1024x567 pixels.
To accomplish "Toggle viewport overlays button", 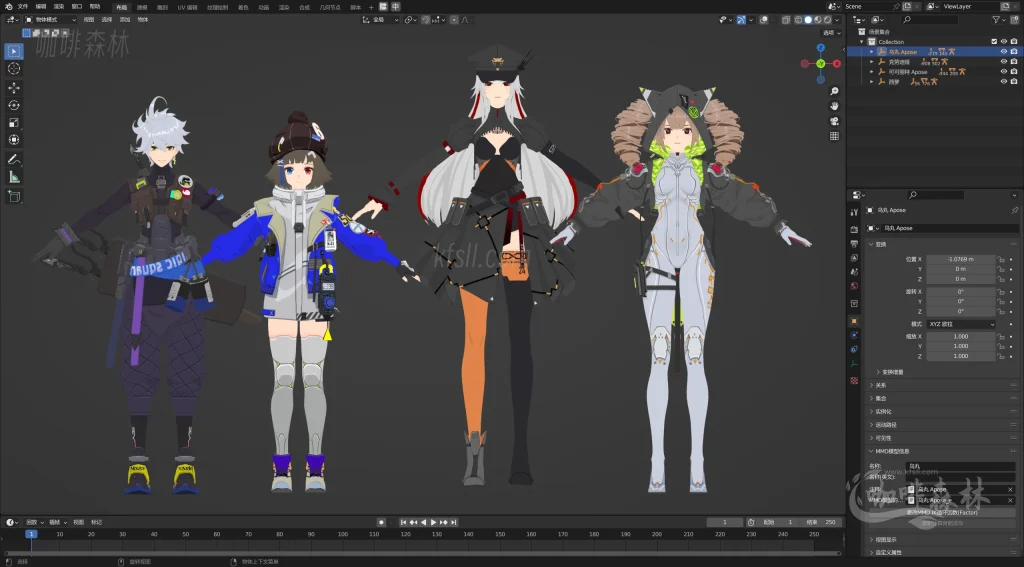I will click(x=763, y=20).
